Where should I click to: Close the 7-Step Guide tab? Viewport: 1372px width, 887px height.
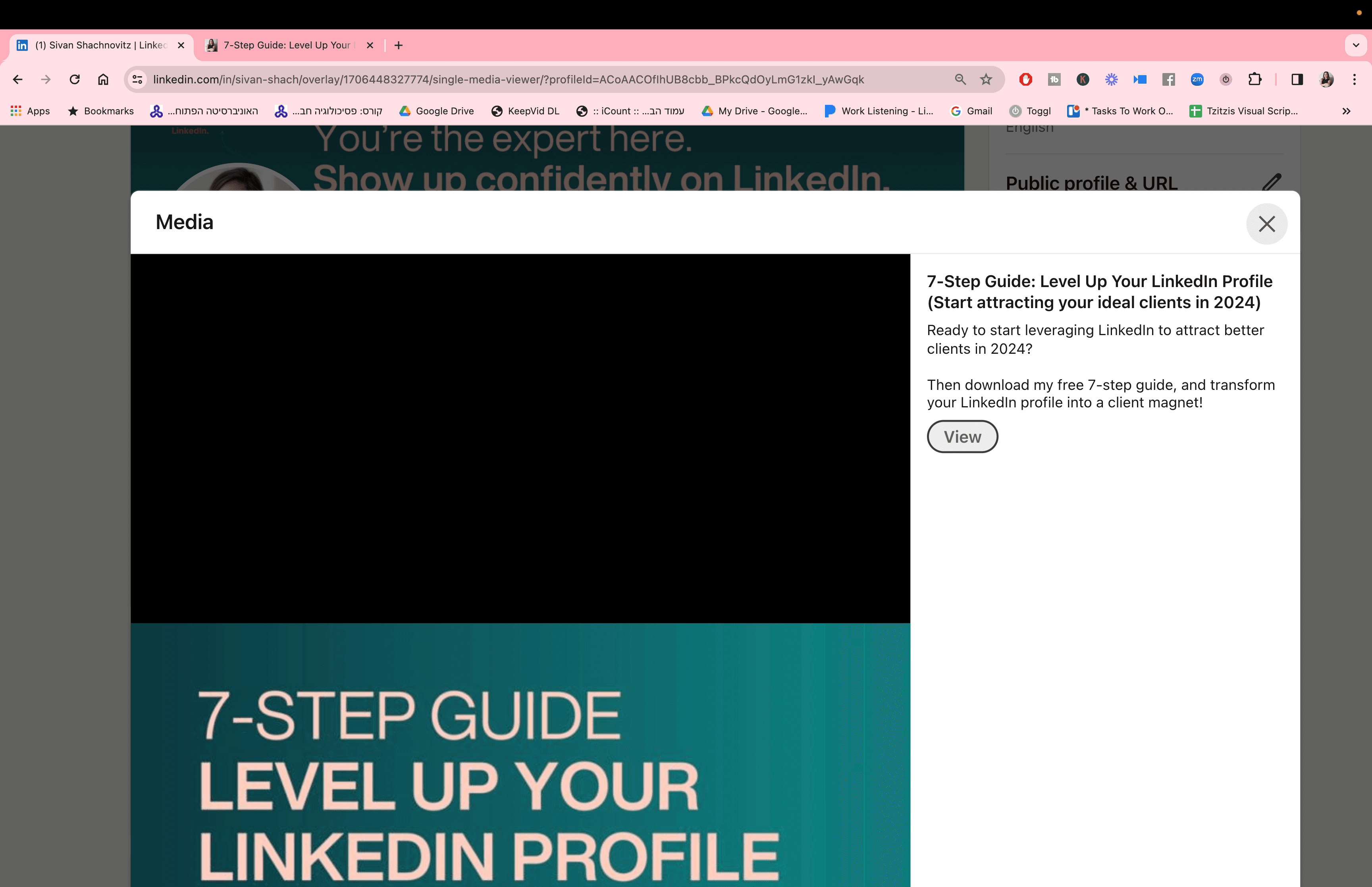370,45
